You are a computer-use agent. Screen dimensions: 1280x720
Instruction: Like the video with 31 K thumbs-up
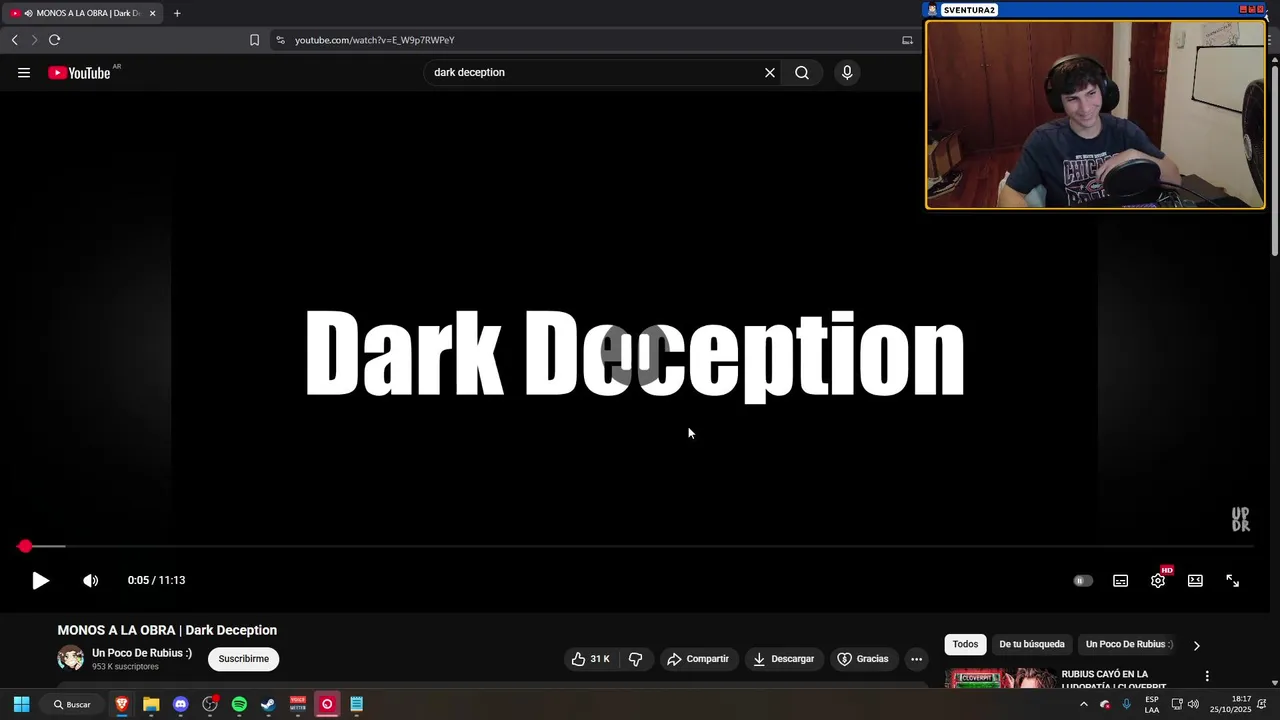590,659
